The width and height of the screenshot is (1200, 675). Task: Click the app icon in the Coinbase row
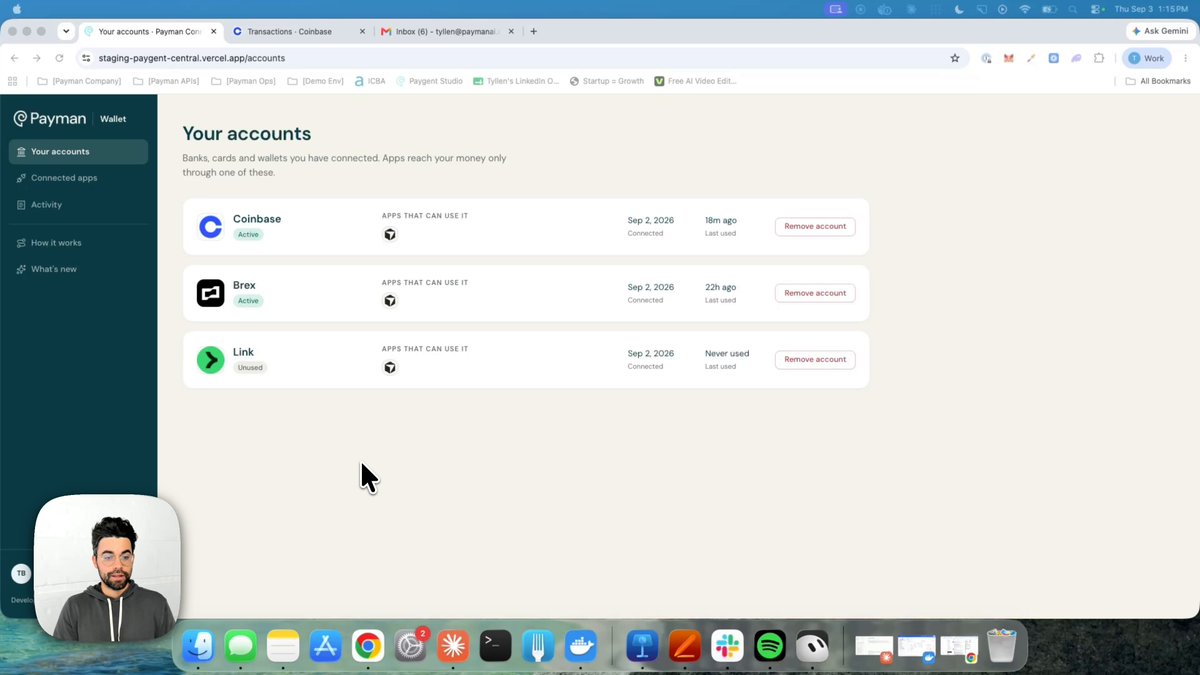pos(390,234)
